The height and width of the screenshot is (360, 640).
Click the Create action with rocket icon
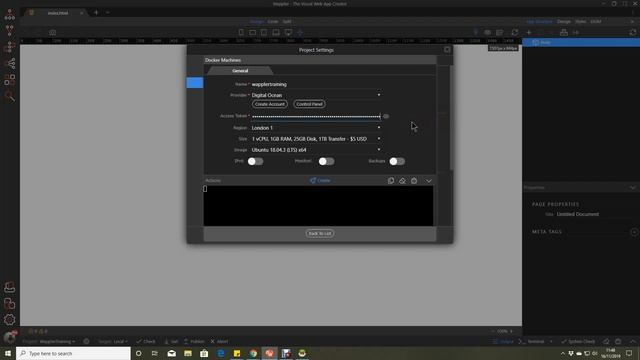320,180
